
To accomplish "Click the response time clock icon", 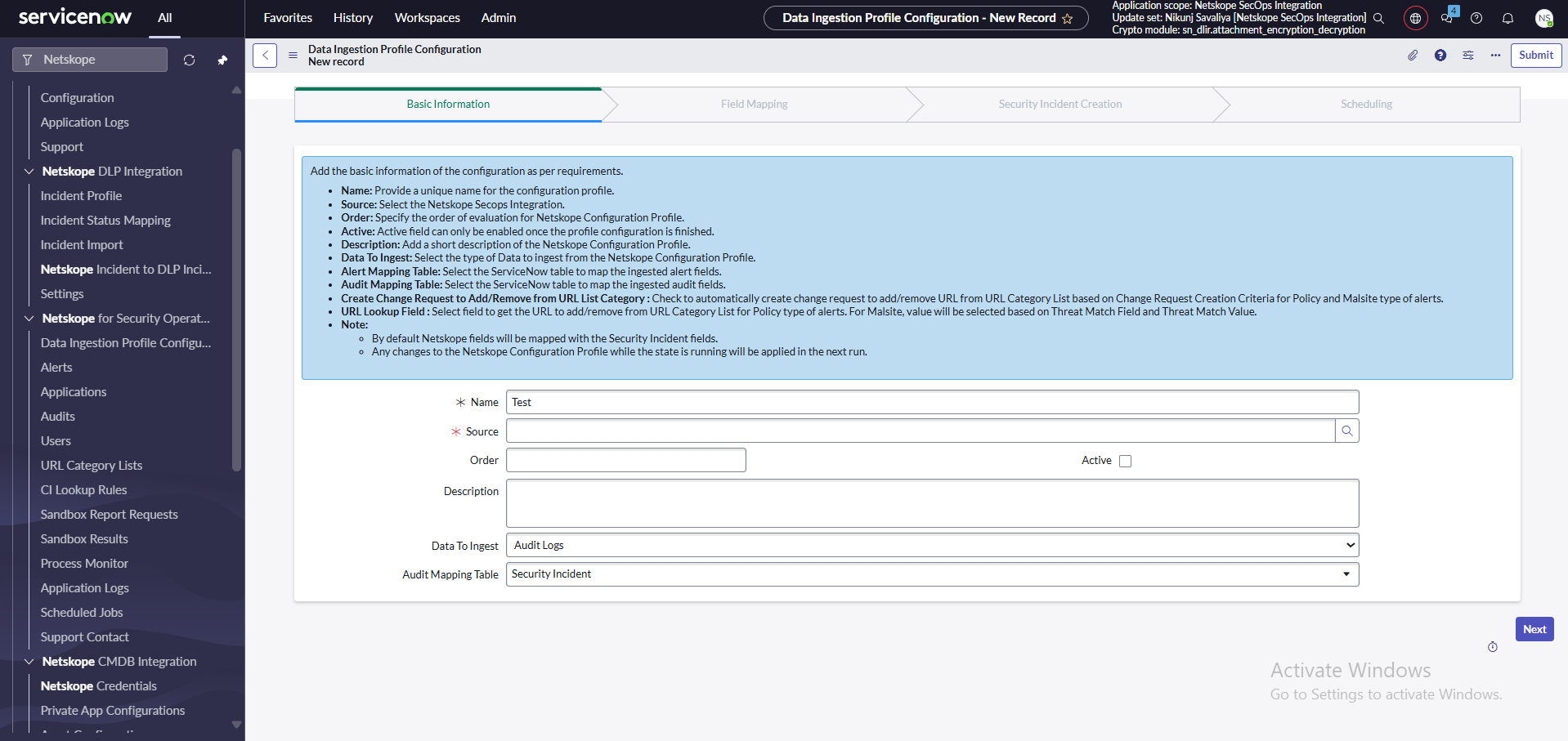I will [x=1493, y=647].
